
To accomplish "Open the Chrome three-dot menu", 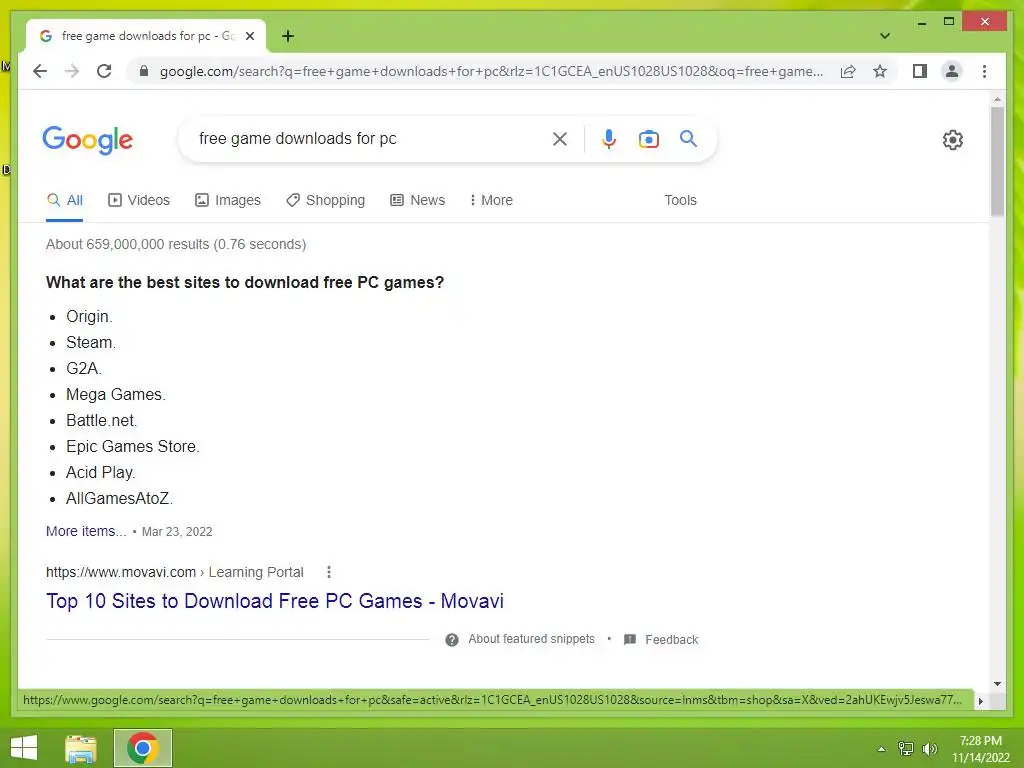I will 984,71.
